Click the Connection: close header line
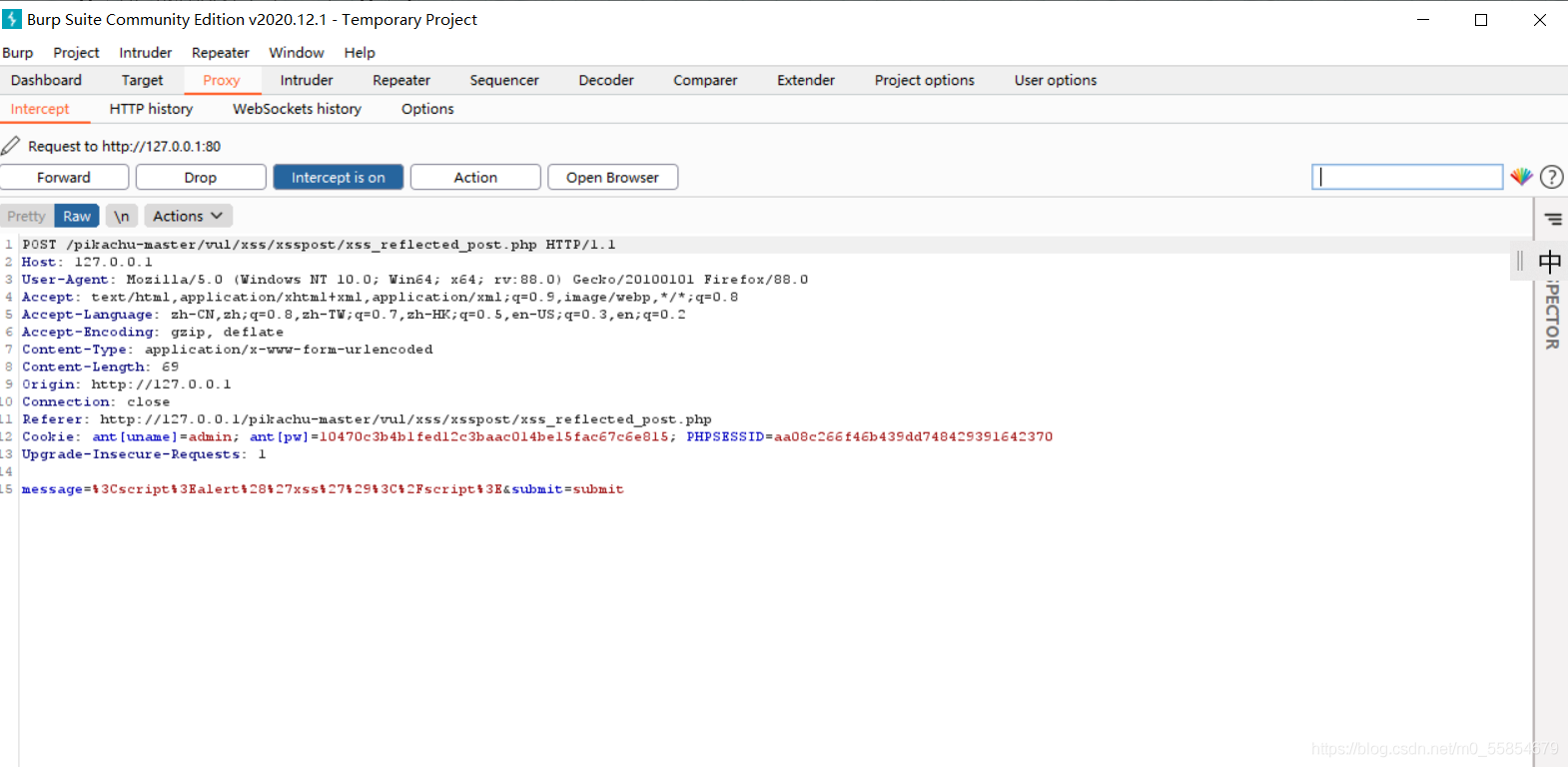 [x=96, y=401]
